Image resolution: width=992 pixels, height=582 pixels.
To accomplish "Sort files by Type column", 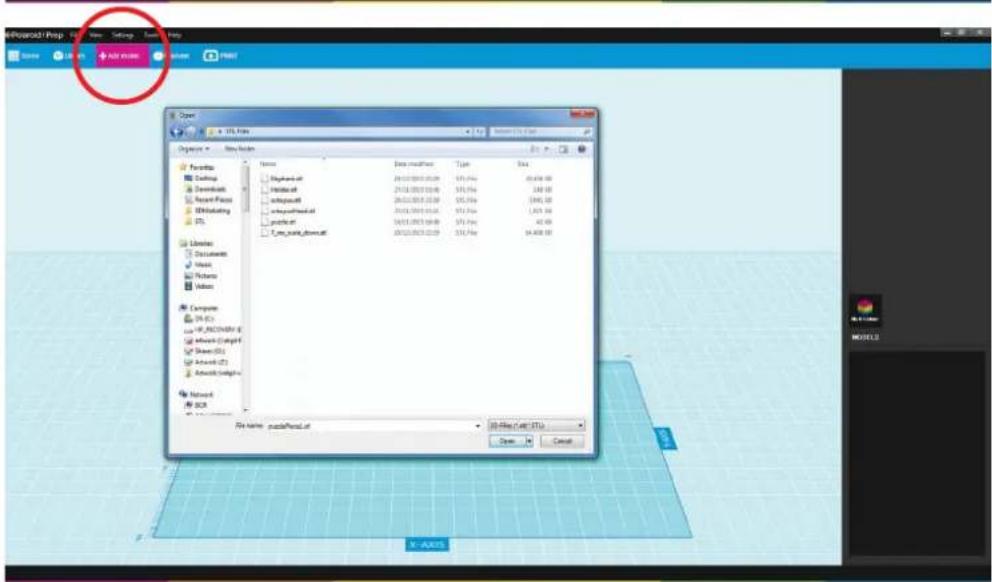I will pyautogui.click(x=462, y=164).
